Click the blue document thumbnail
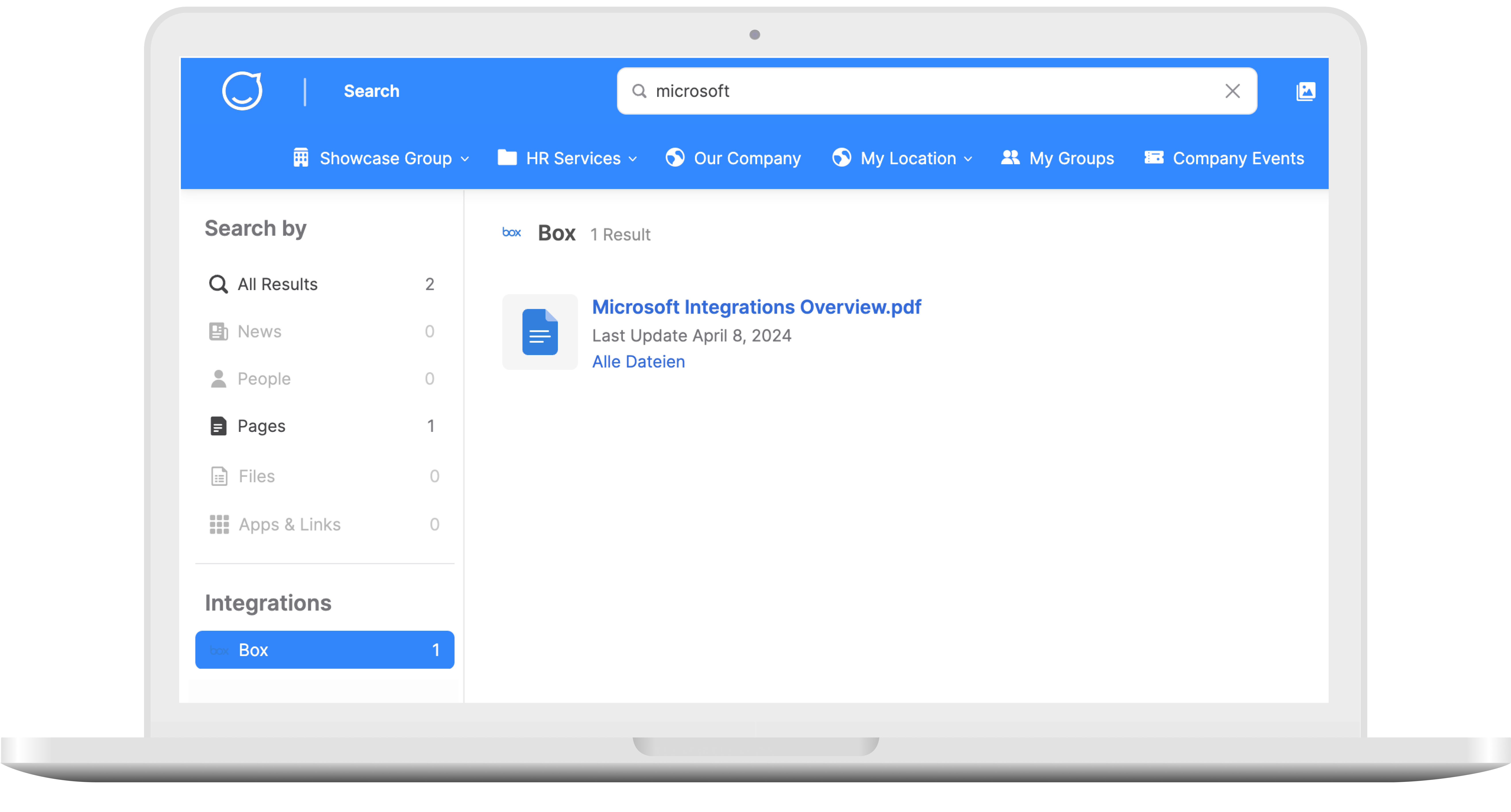The height and width of the screenshot is (812, 1511). [540, 332]
